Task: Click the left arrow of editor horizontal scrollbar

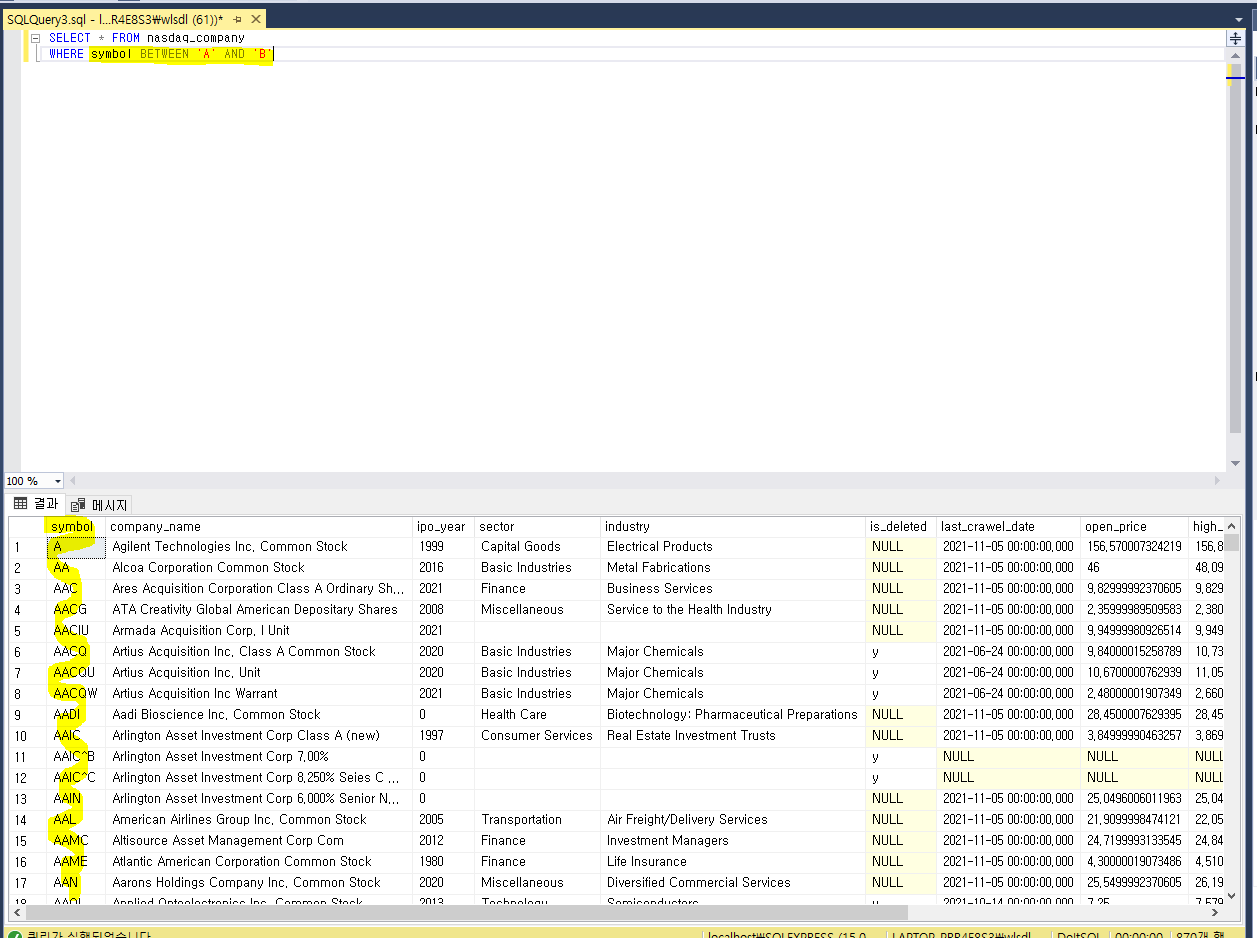Action: click(73, 481)
